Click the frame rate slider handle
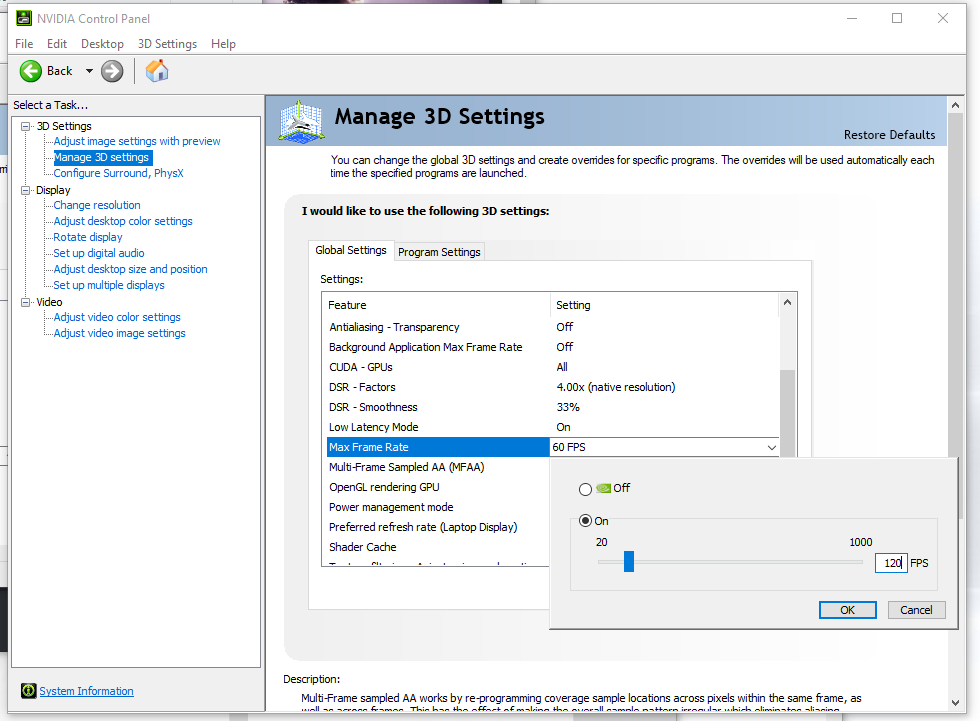 coord(629,562)
